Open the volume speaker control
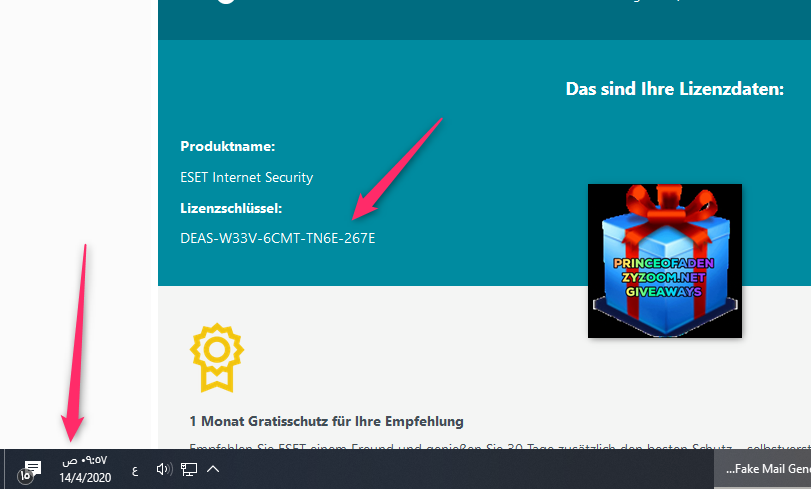 point(164,469)
